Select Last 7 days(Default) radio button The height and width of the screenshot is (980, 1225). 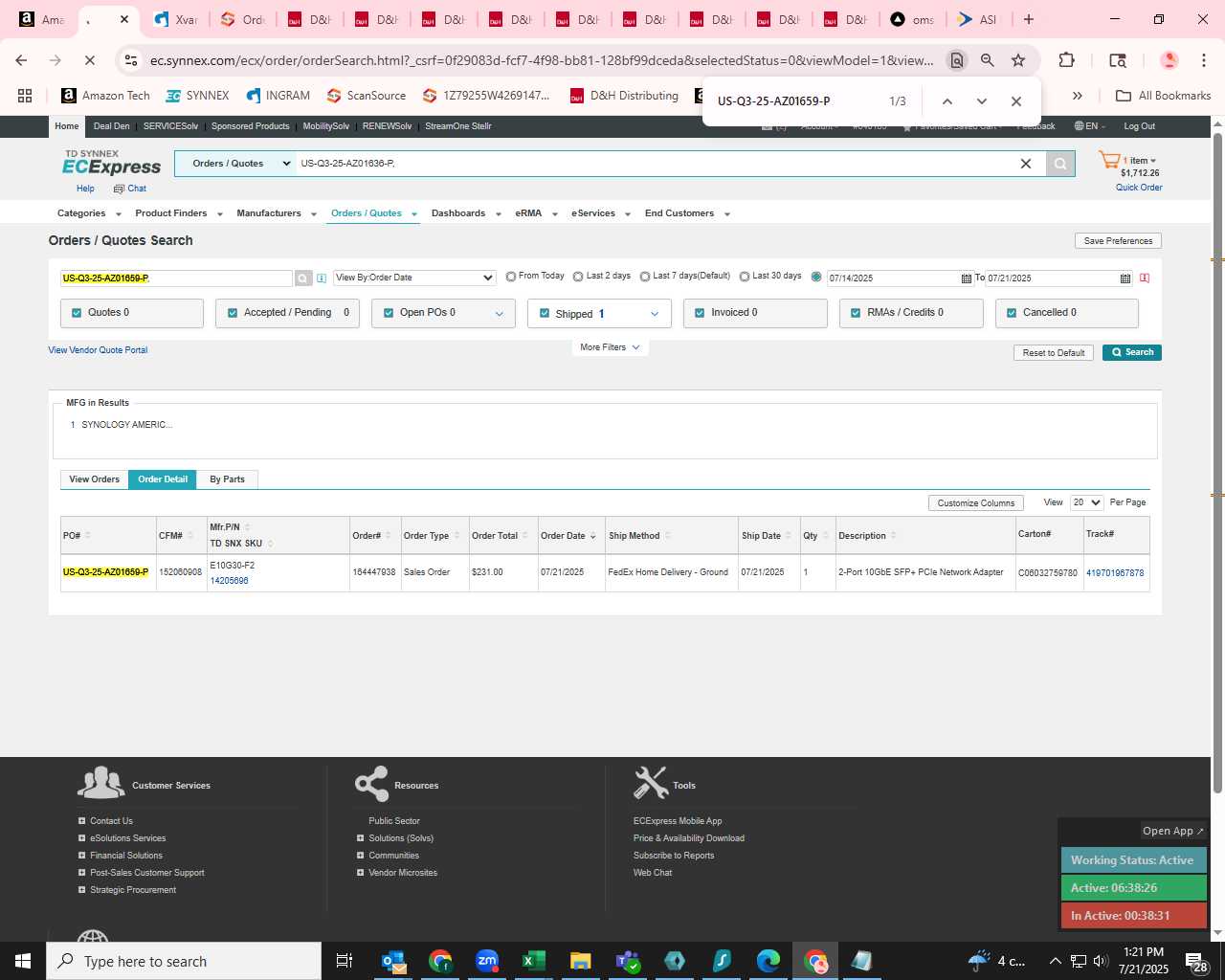[x=645, y=277]
